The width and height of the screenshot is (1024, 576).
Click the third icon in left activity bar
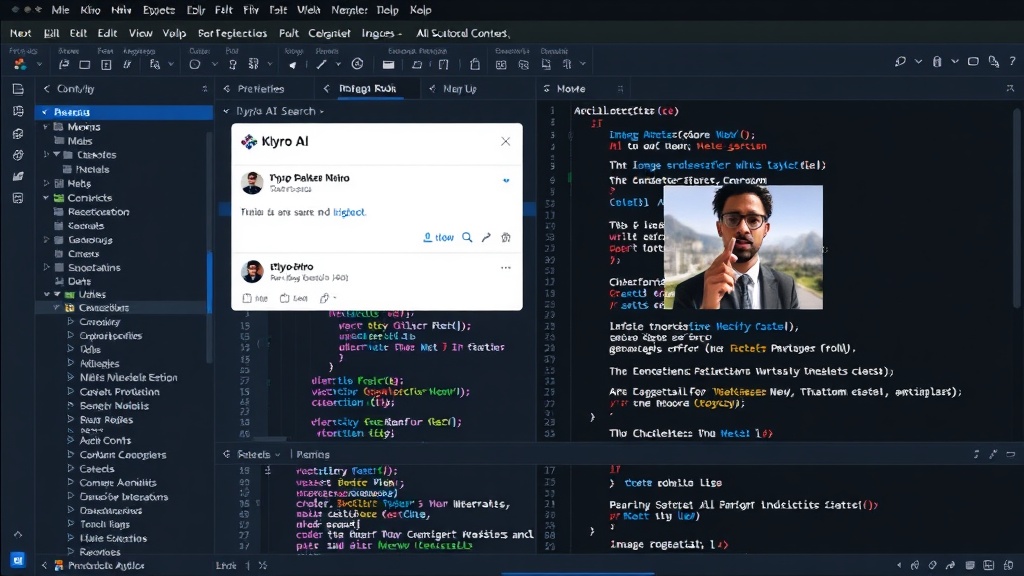(x=18, y=133)
